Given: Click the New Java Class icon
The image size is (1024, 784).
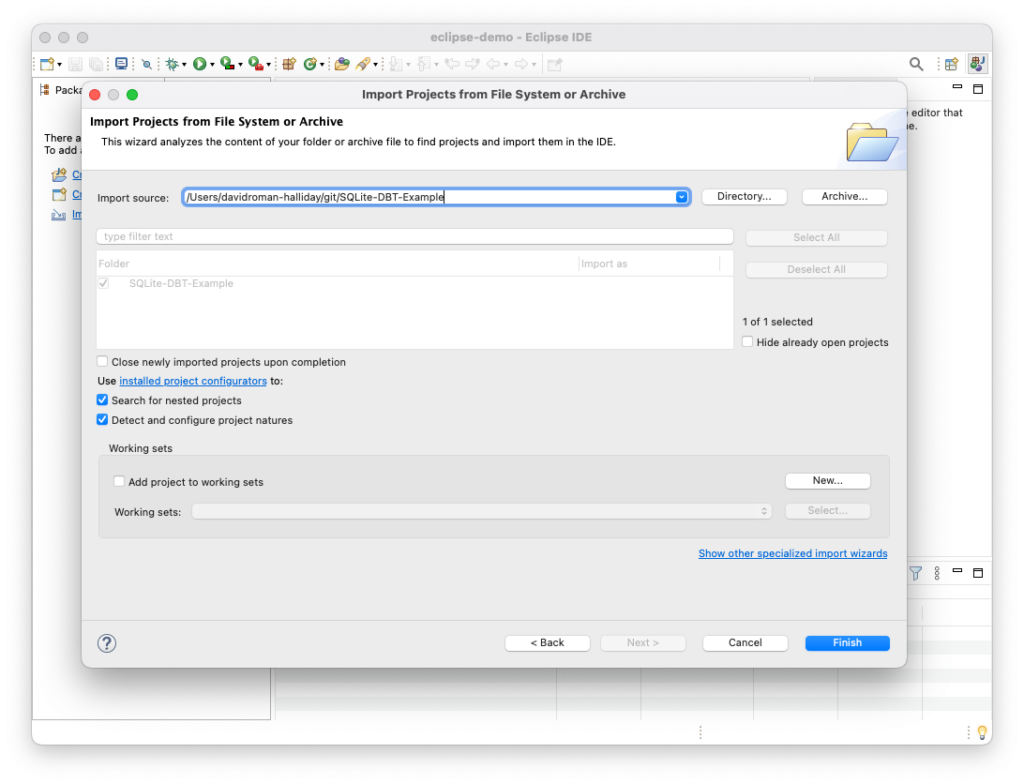Looking at the screenshot, I should click(x=310, y=64).
